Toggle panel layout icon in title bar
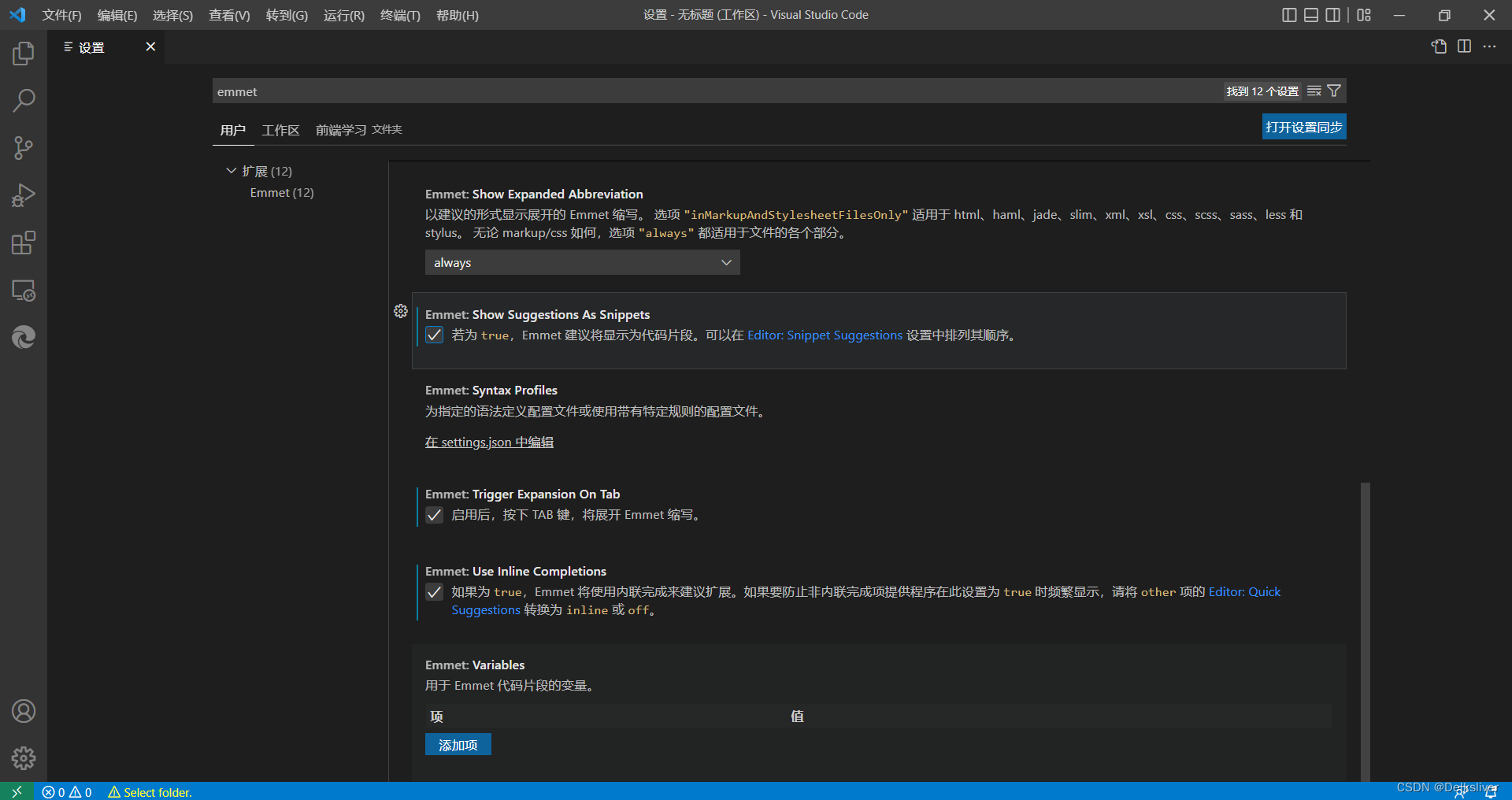 point(1311,15)
